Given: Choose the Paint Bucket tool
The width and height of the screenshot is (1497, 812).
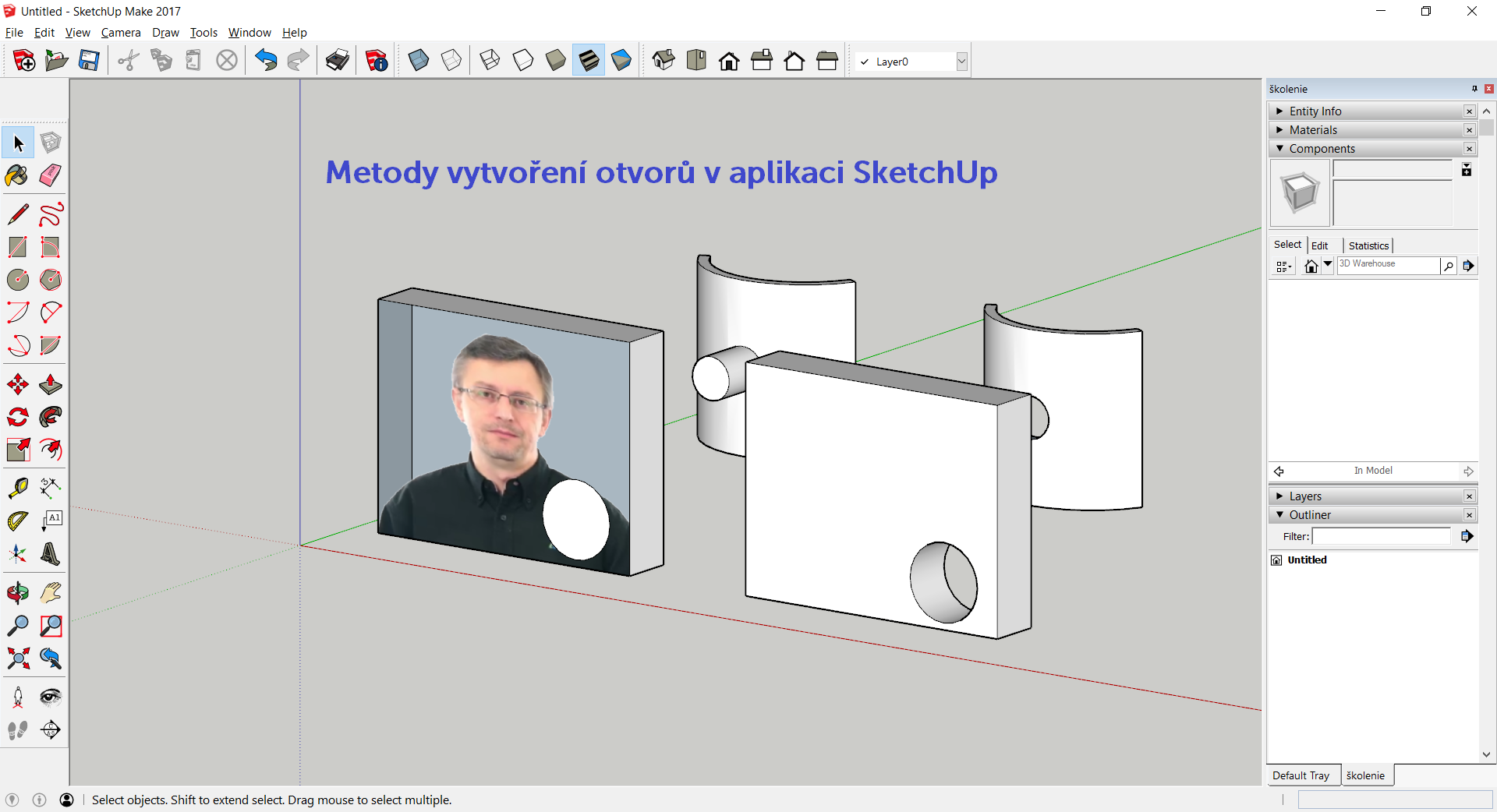Looking at the screenshot, I should tap(18, 175).
